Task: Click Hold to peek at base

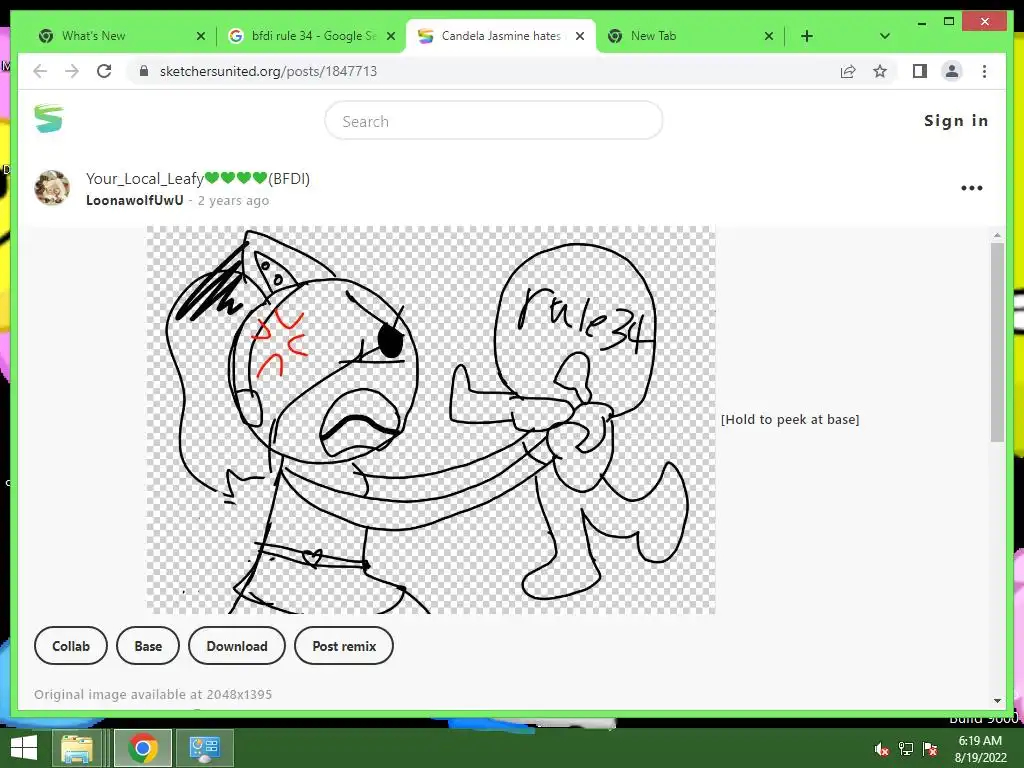Action: coord(790,419)
